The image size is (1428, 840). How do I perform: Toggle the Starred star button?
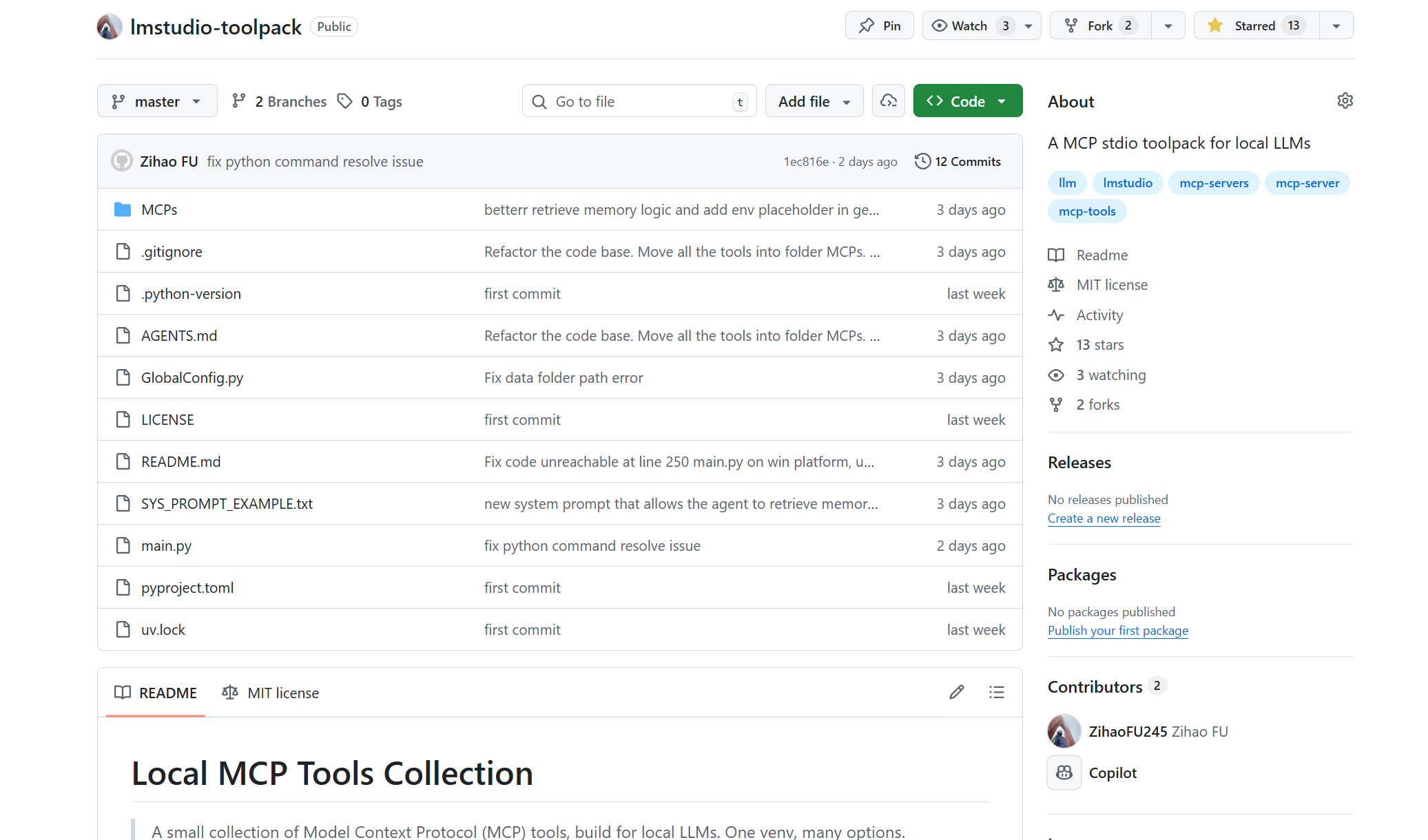pos(1256,25)
